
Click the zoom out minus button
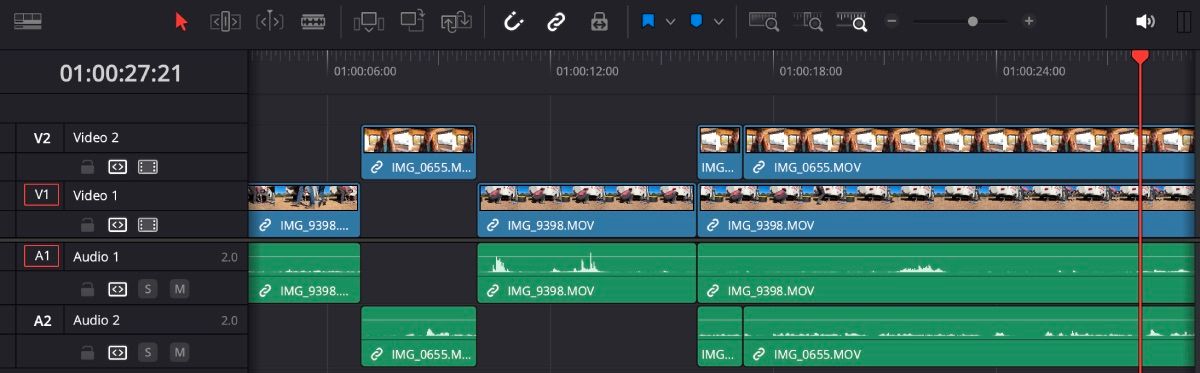[891, 21]
